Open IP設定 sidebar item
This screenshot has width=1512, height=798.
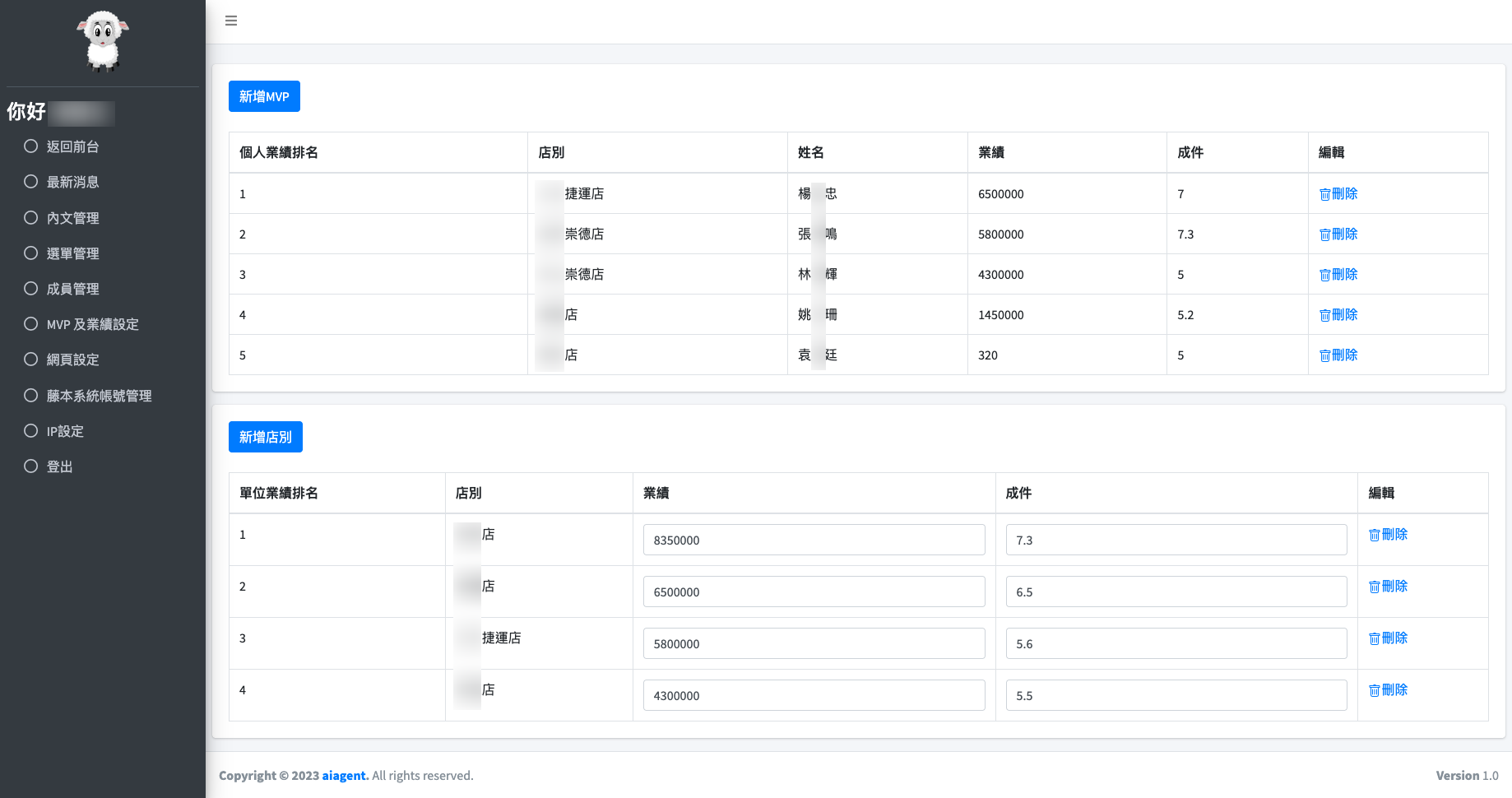click(x=65, y=431)
